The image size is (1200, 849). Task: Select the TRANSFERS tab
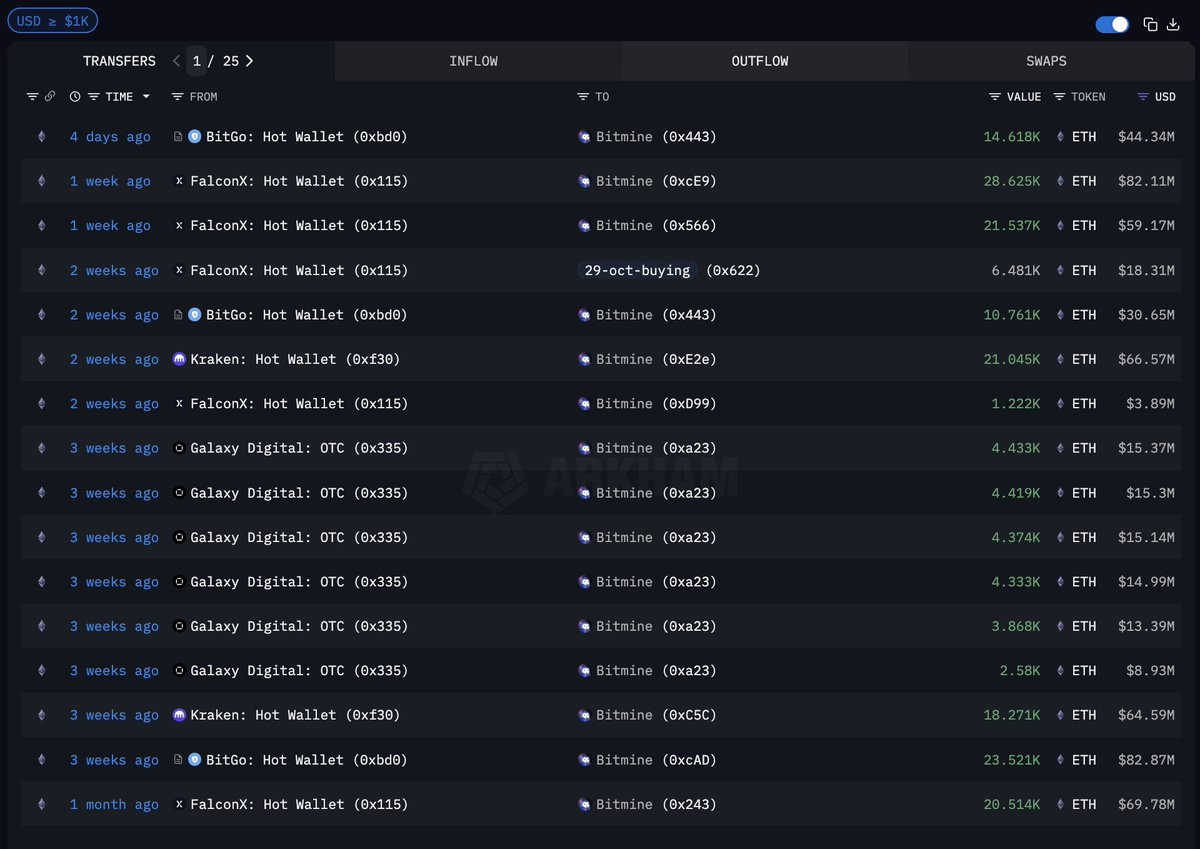[x=119, y=61]
